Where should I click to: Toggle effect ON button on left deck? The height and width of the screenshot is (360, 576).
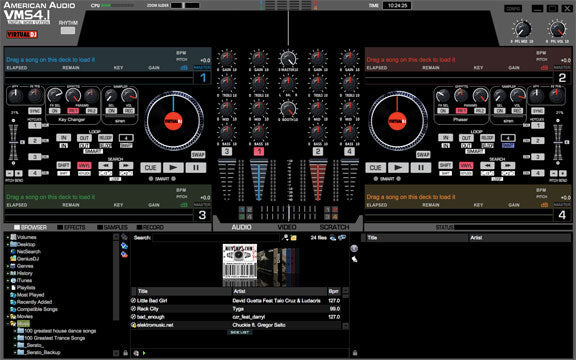click(54, 111)
